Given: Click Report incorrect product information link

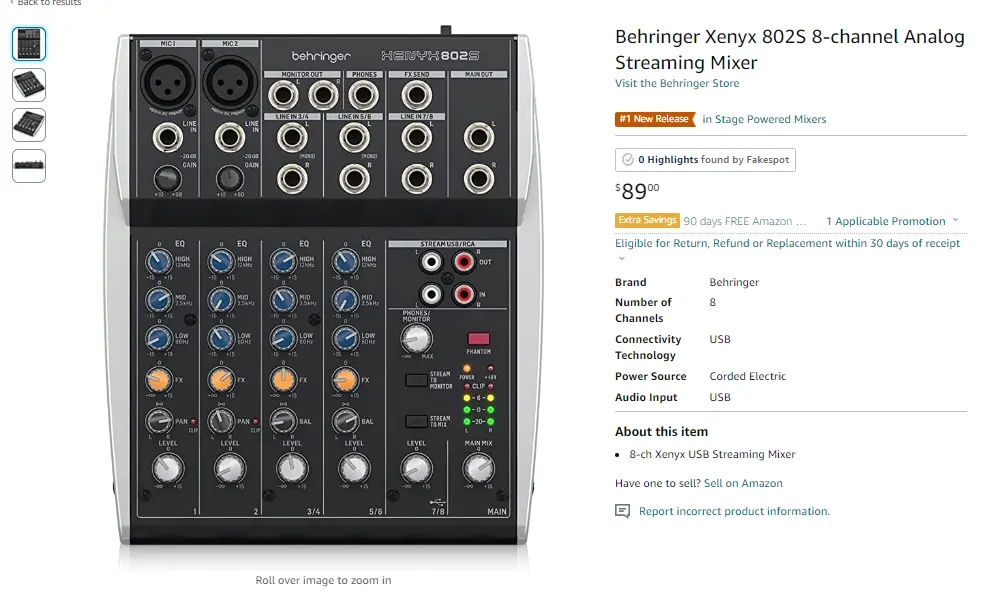Looking at the screenshot, I should [734, 511].
